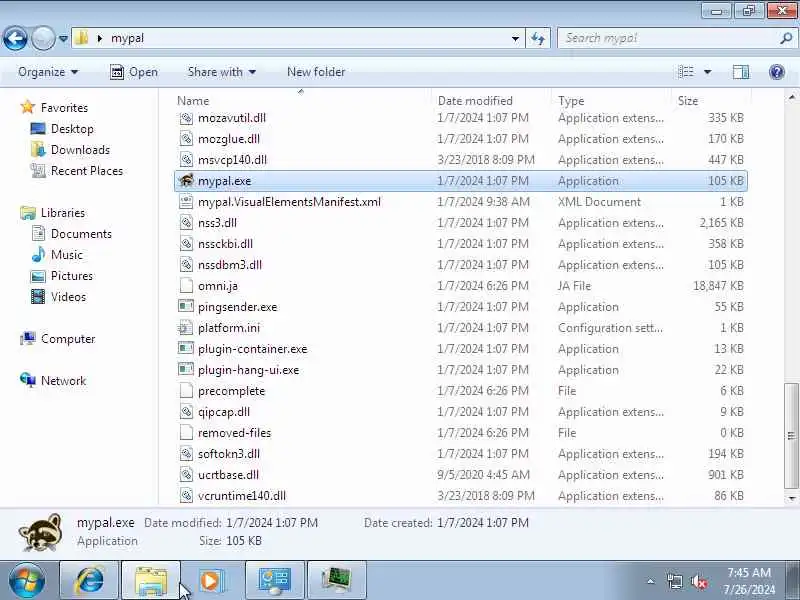Viewport: 800px width, 600px height.
Task: Select removed-files file icon
Action: (186, 433)
